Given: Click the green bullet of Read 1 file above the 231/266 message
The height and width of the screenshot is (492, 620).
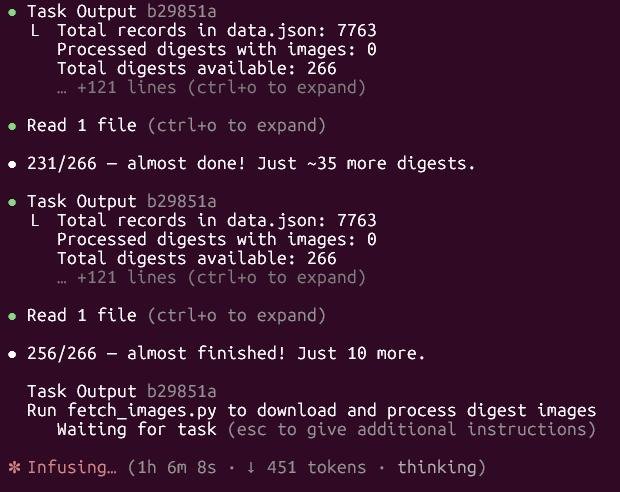Looking at the screenshot, I should coord(12,126).
